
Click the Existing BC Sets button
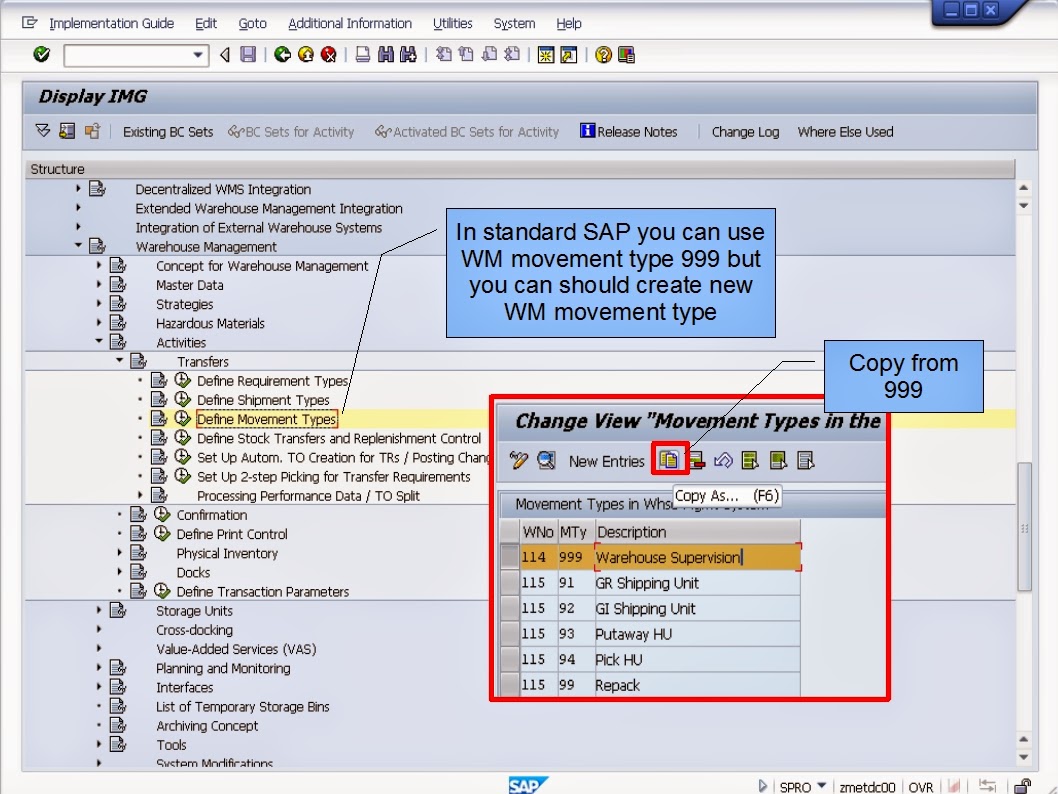coord(167,131)
